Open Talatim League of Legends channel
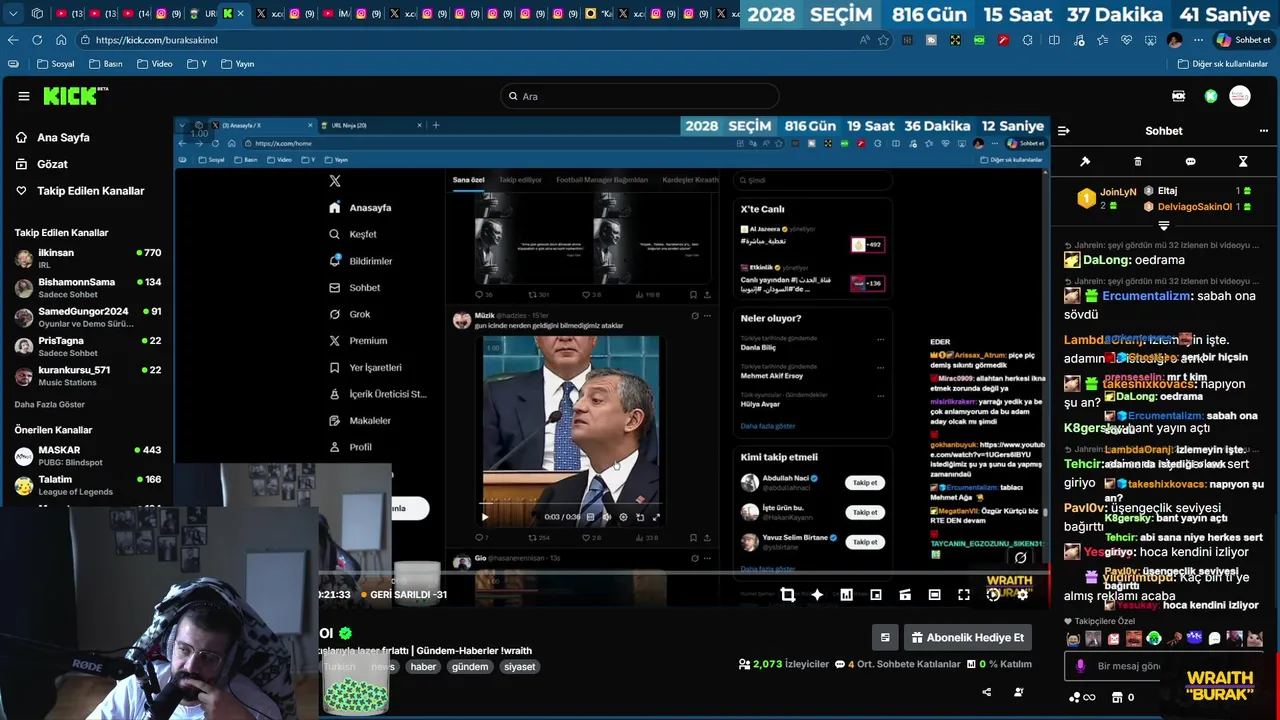The height and width of the screenshot is (720, 1280). pyautogui.click(x=88, y=486)
